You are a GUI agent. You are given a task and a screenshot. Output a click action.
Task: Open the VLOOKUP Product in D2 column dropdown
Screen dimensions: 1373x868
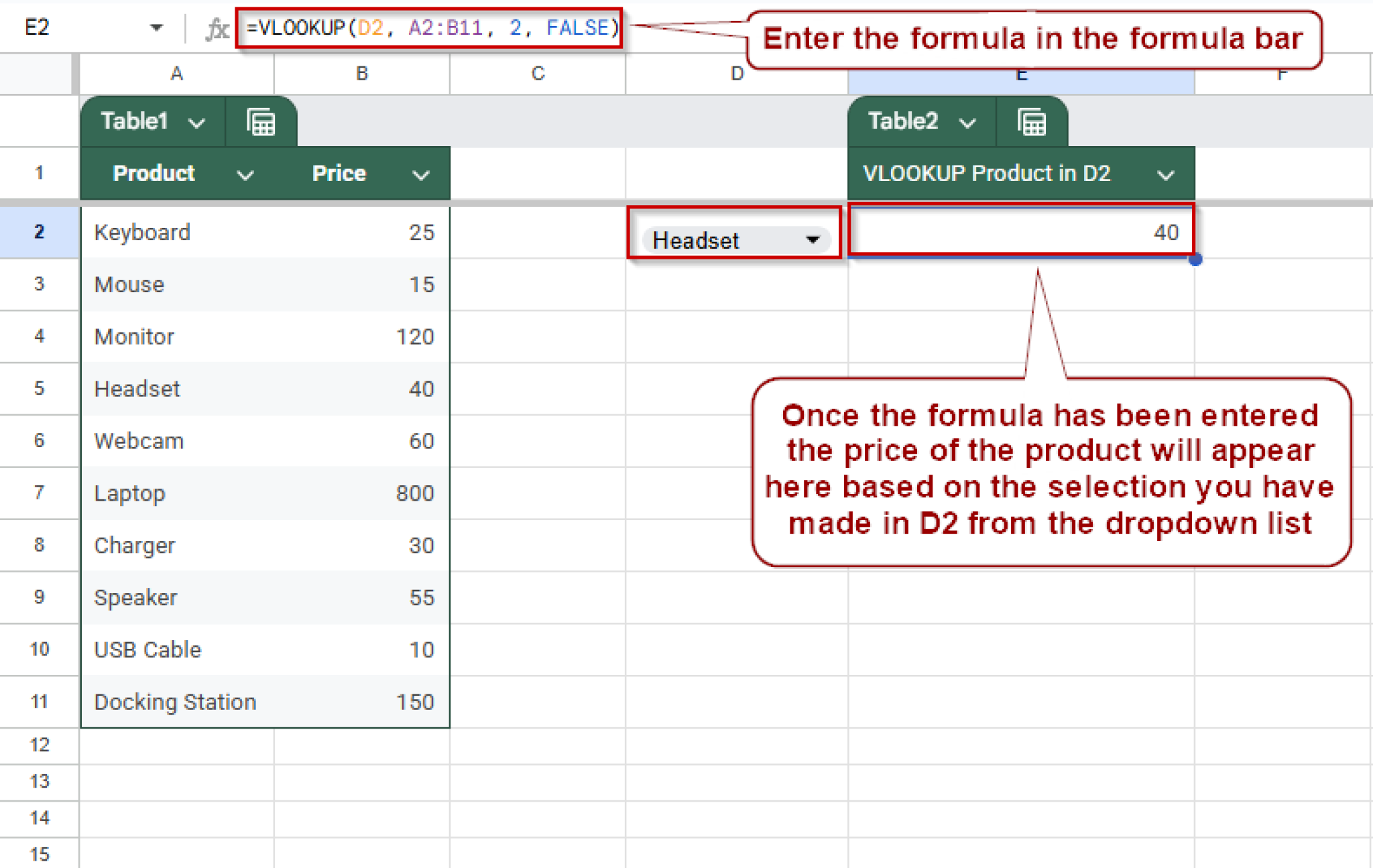click(1166, 174)
